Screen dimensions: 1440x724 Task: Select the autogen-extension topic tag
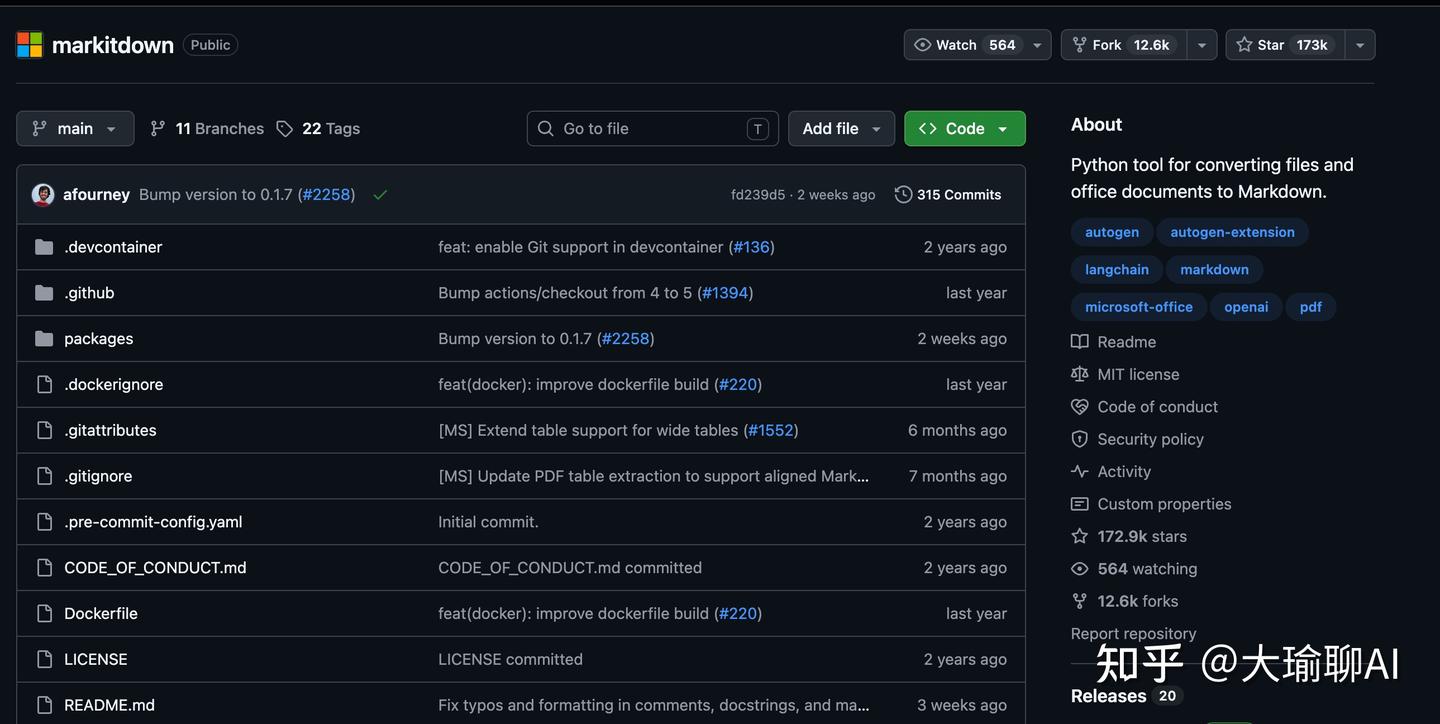(1232, 232)
